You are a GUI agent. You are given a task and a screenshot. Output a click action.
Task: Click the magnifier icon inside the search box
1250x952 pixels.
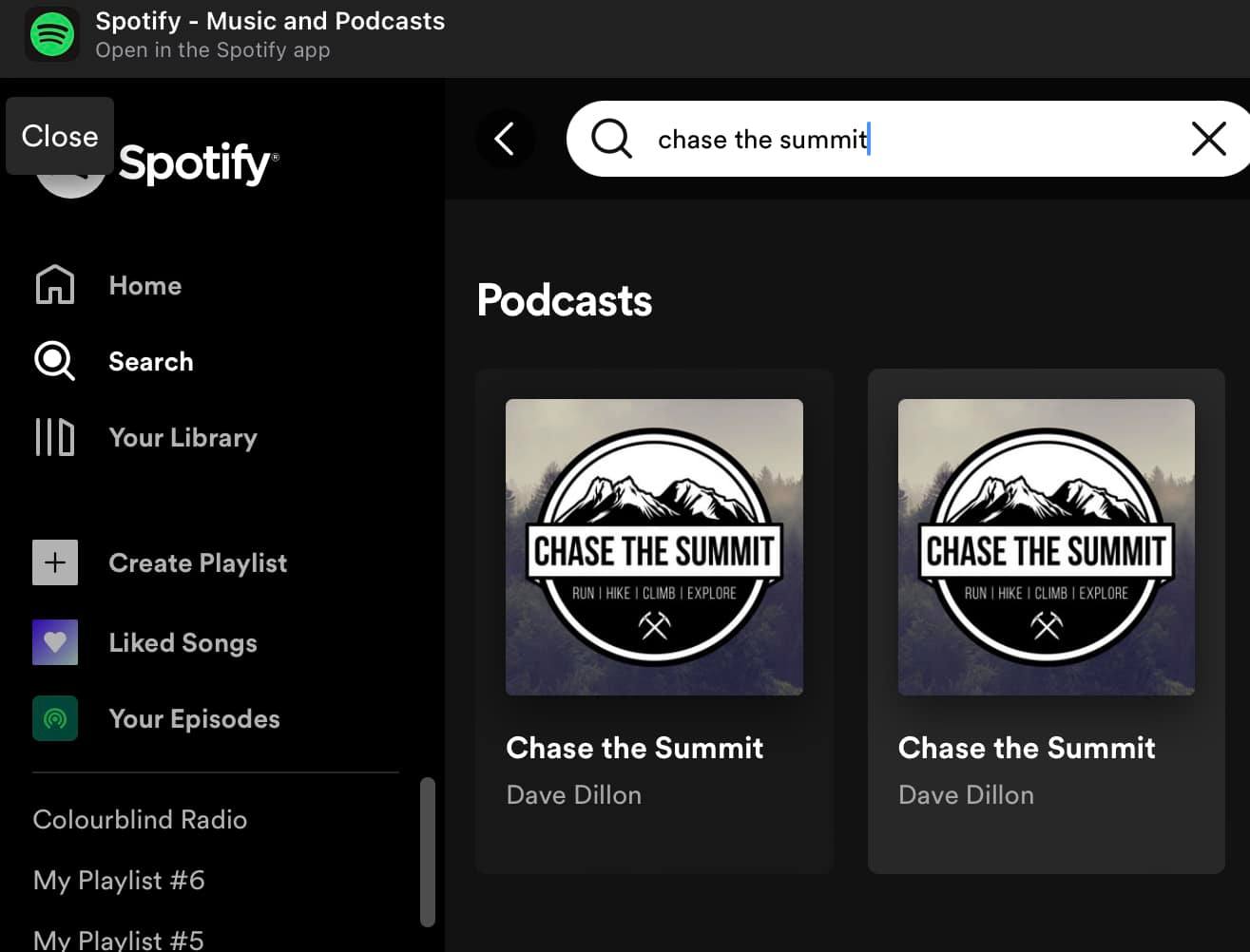[x=611, y=139]
